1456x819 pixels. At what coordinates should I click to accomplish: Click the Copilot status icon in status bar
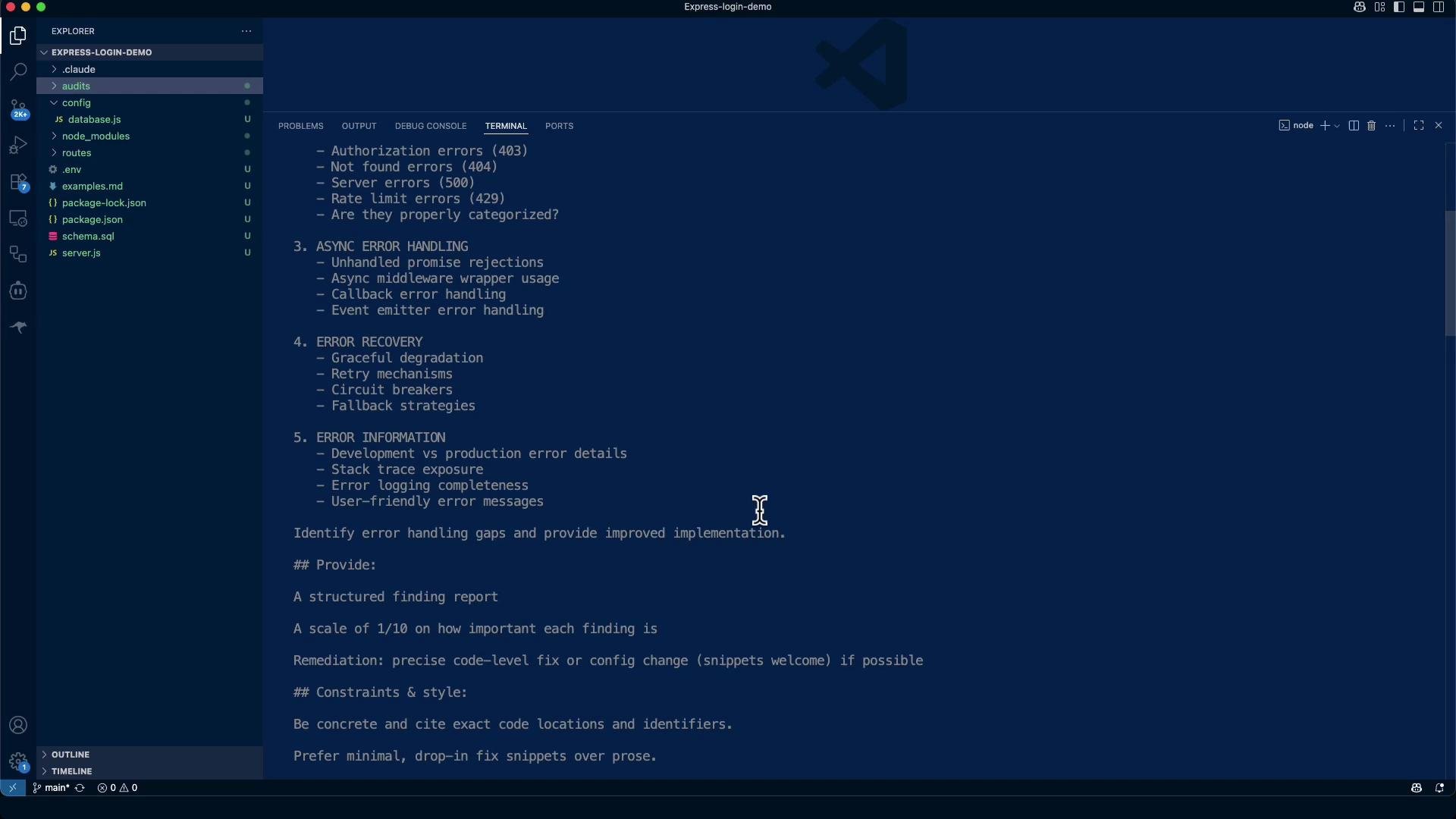point(1417,788)
